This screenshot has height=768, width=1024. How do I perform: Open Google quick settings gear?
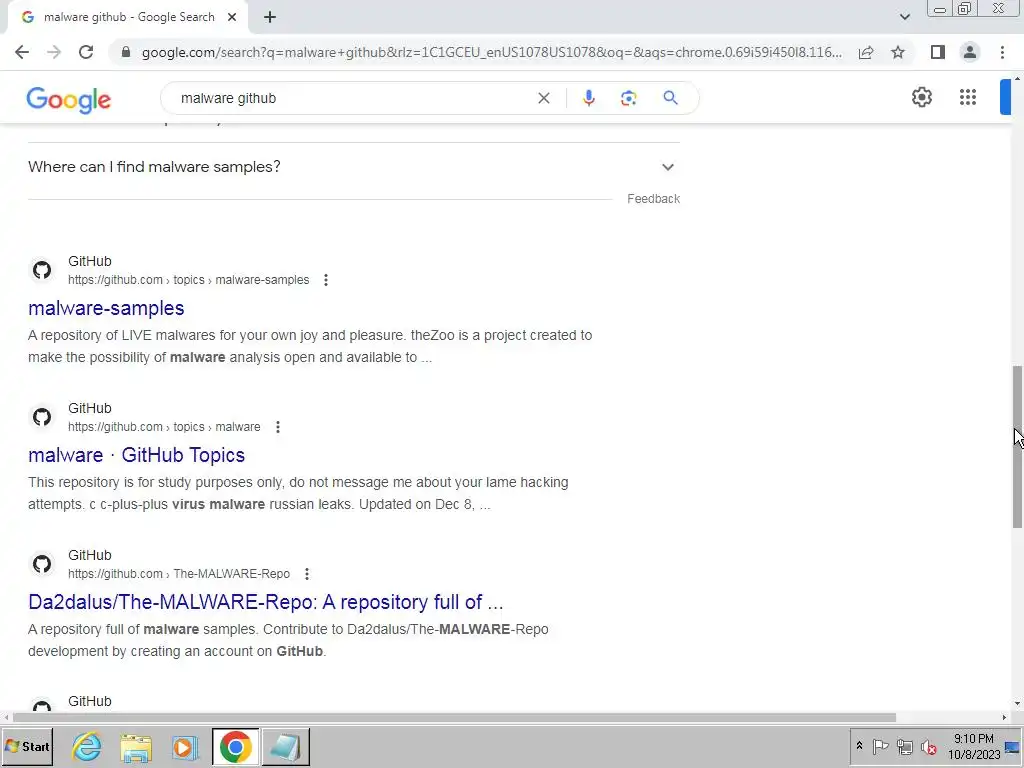click(x=921, y=97)
